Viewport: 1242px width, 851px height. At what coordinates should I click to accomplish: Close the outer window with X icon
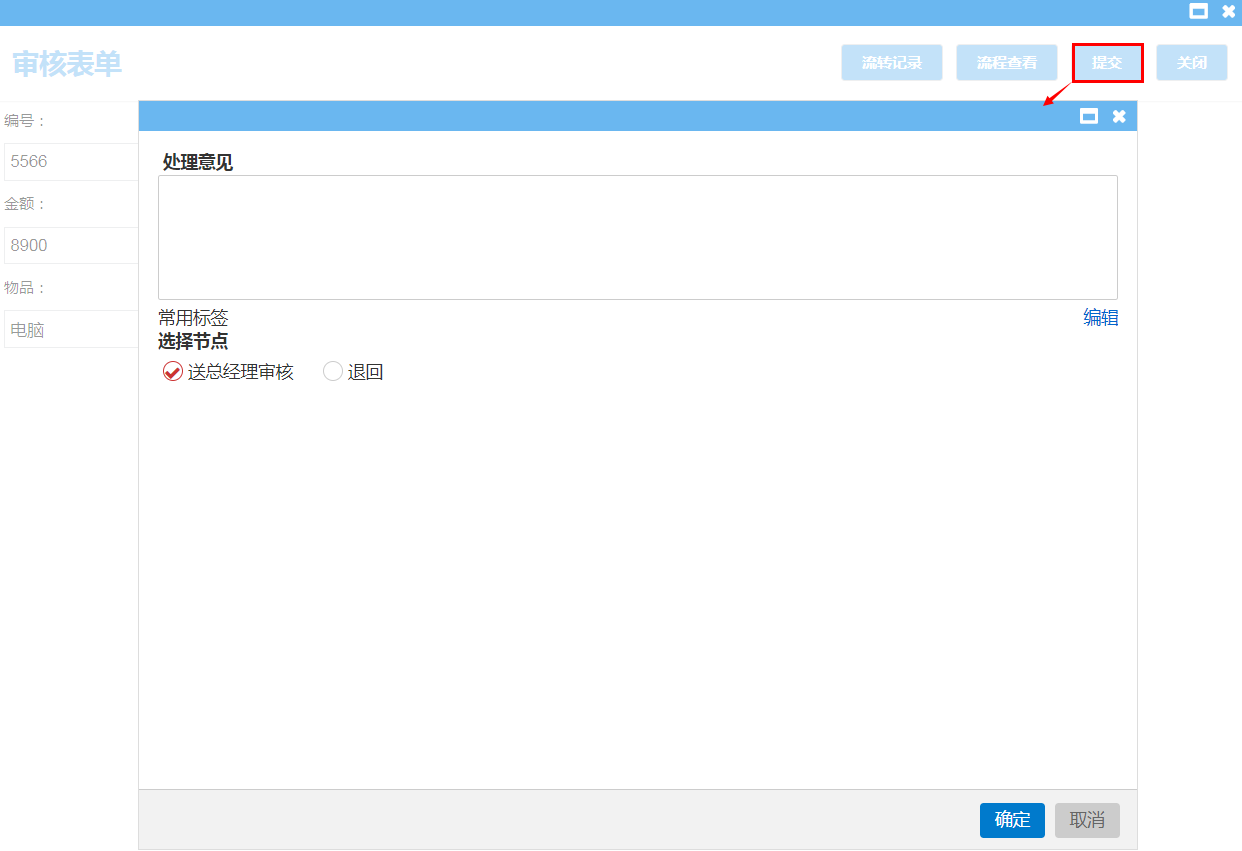click(1228, 12)
